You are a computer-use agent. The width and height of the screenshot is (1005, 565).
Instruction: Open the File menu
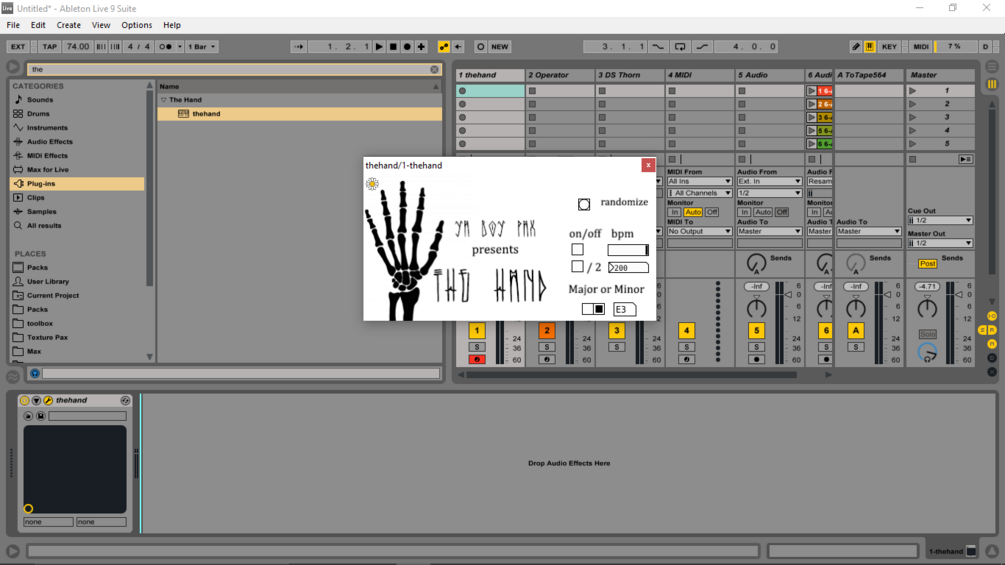point(13,25)
